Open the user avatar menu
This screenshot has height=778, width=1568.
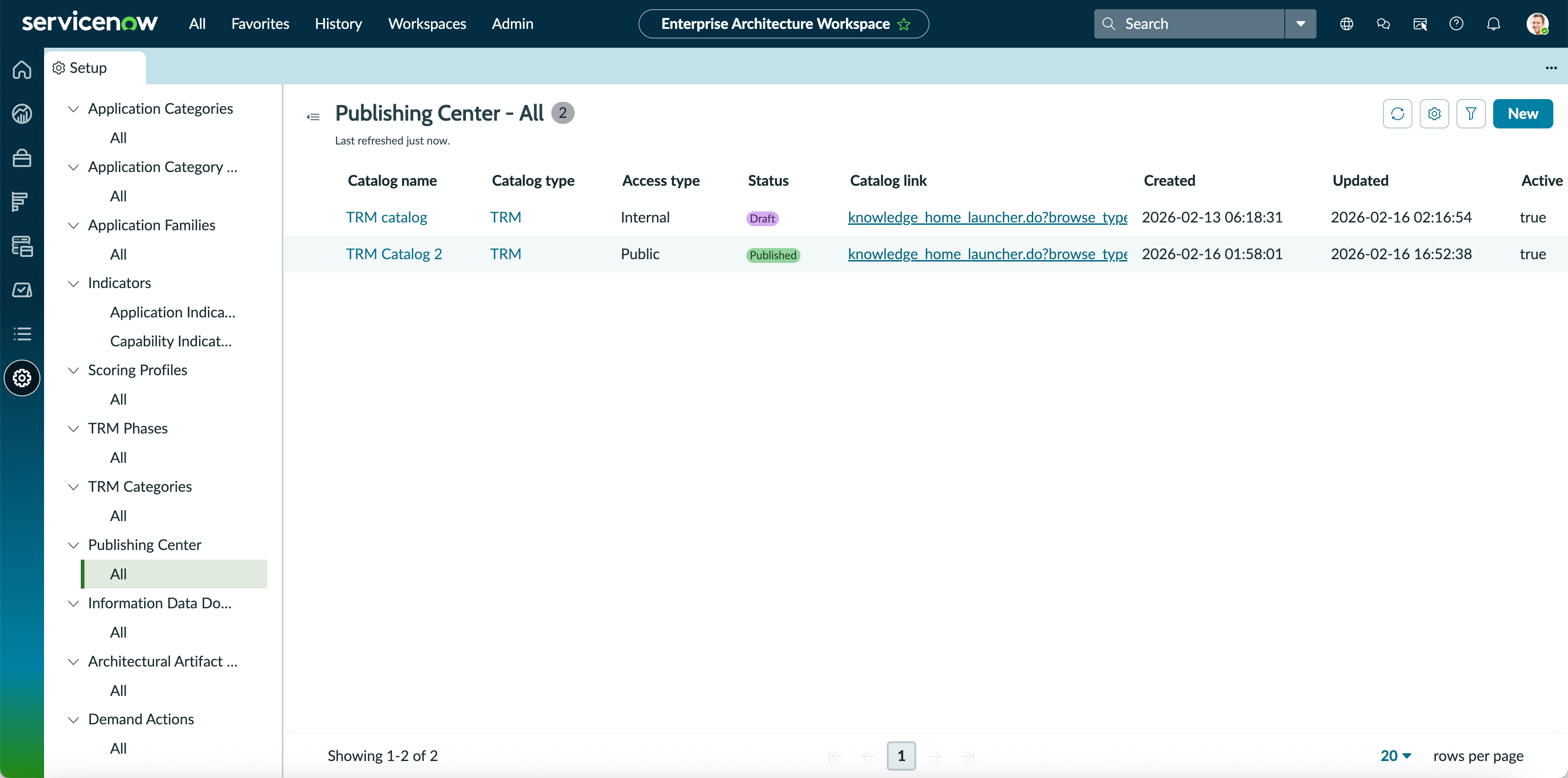(1537, 24)
